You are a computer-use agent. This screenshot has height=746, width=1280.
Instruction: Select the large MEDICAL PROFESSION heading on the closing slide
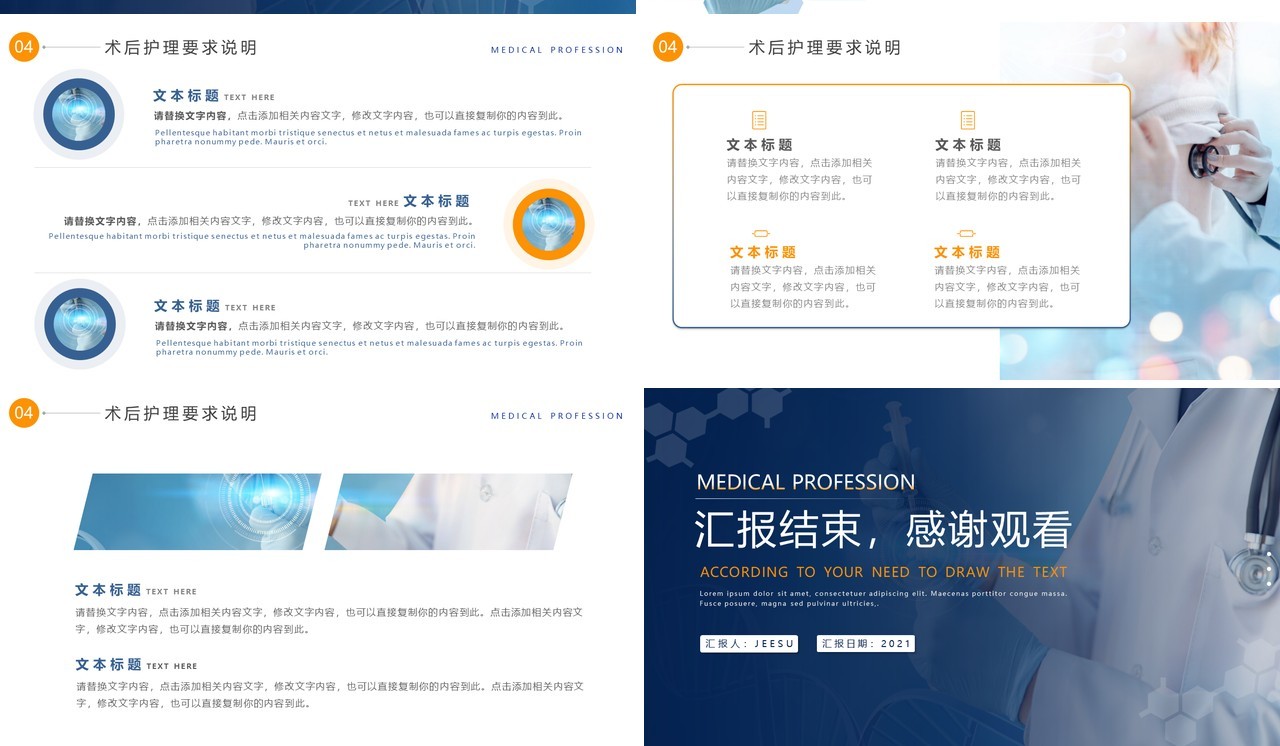[806, 482]
